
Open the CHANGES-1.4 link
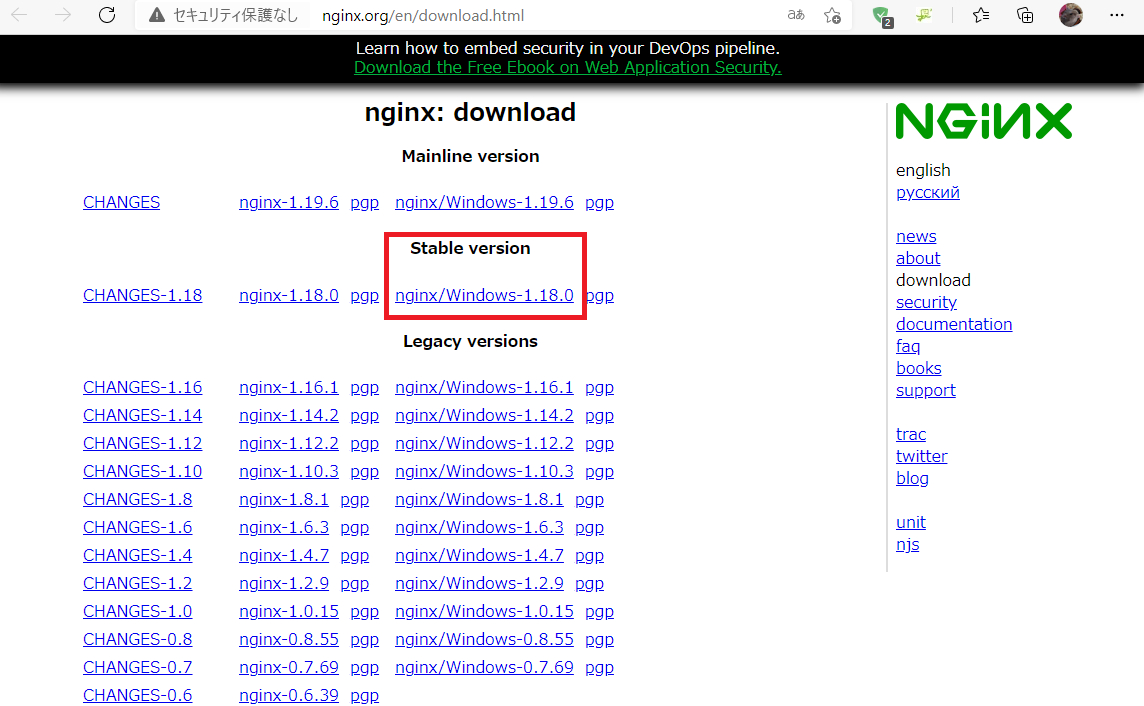point(137,555)
